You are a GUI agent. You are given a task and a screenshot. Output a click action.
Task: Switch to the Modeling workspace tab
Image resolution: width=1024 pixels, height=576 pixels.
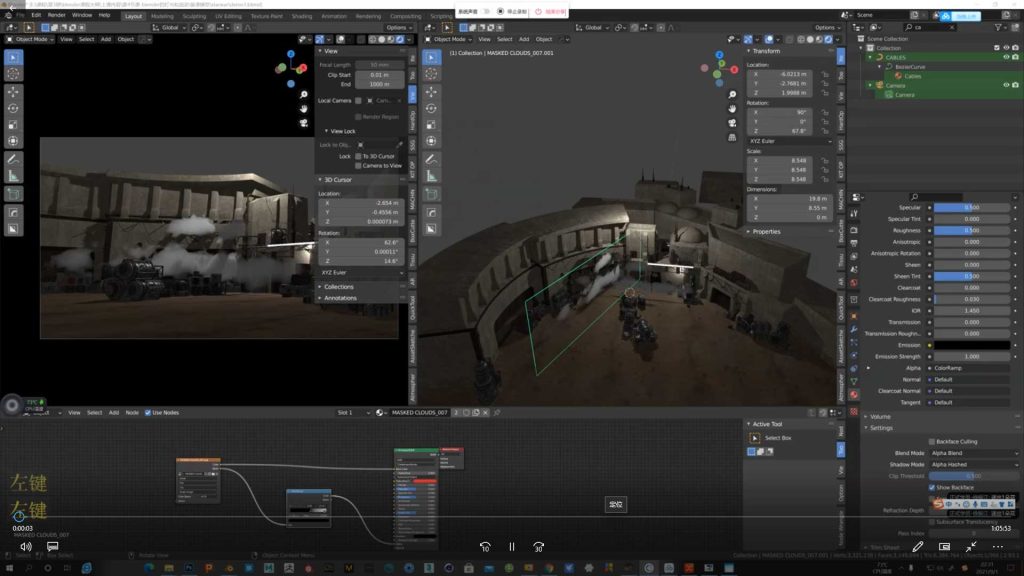pyautogui.click(x=161, y=16)
